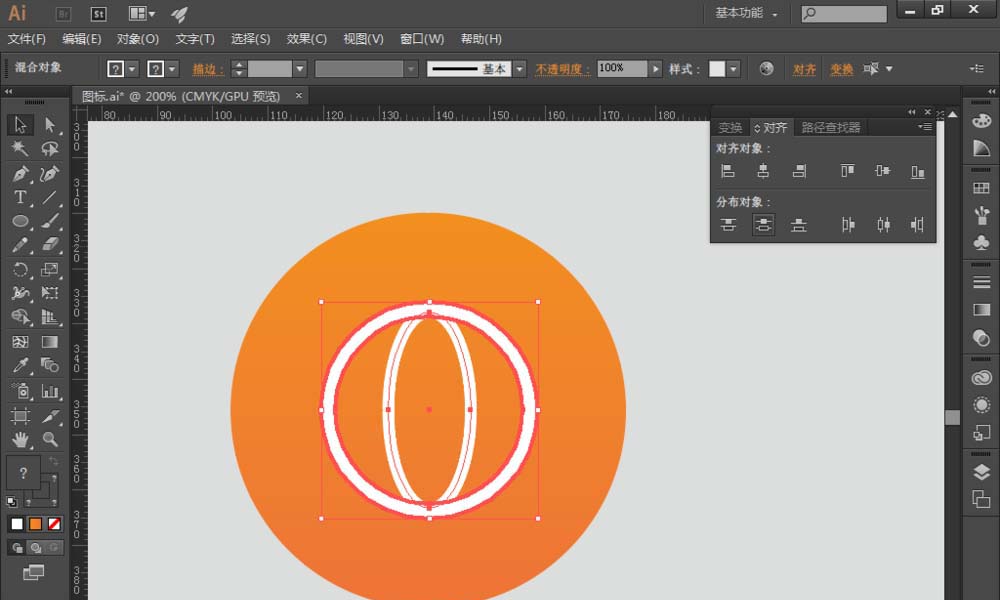Click horizontal align left icon
The image size is (1000, 600).
coord(728,171)
